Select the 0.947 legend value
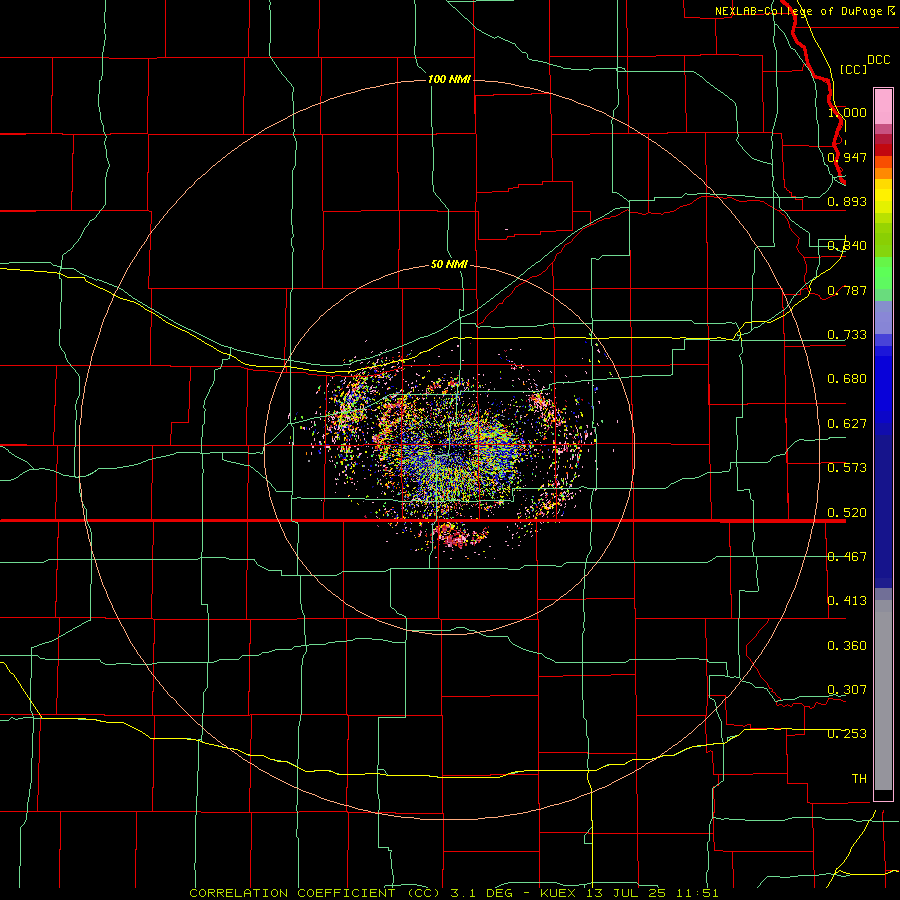This screenshot has height=900, width=900. coord(847,157)
